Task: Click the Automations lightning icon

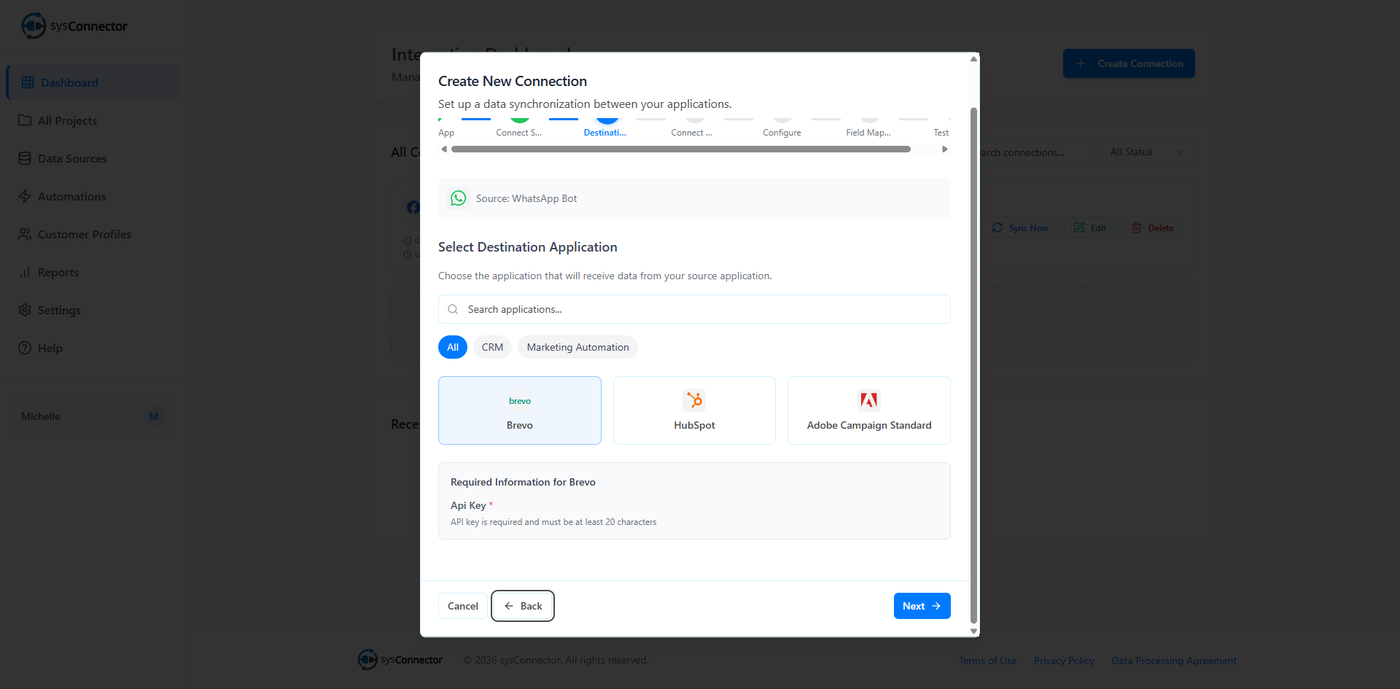Action: 25,197
